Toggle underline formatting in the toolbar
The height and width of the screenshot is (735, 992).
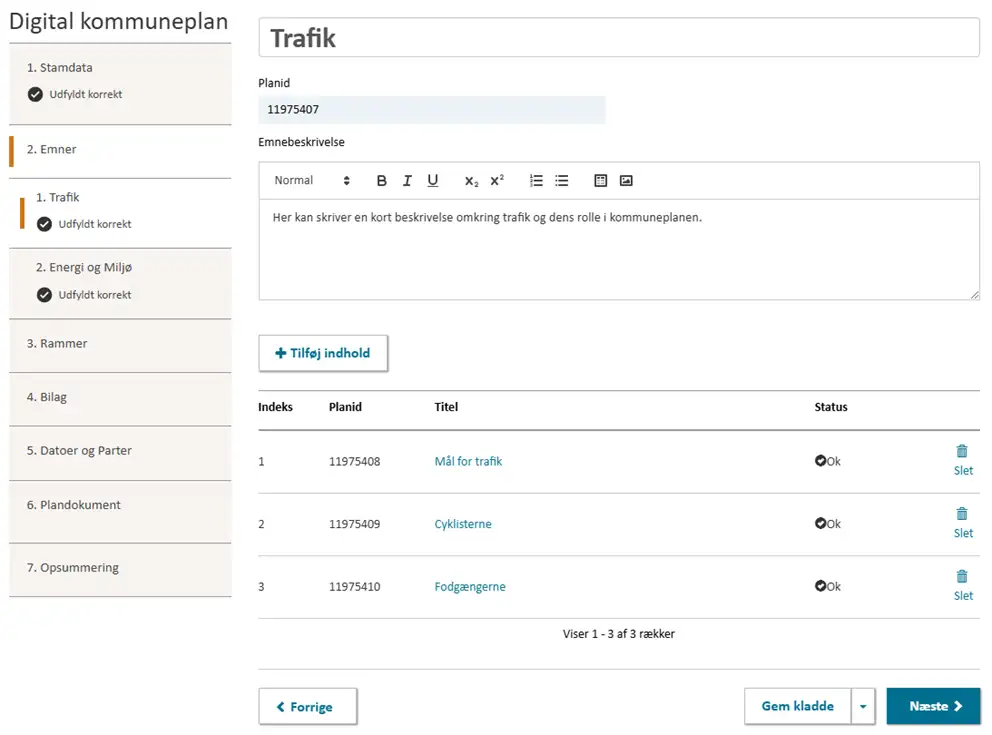pos(433,181)
